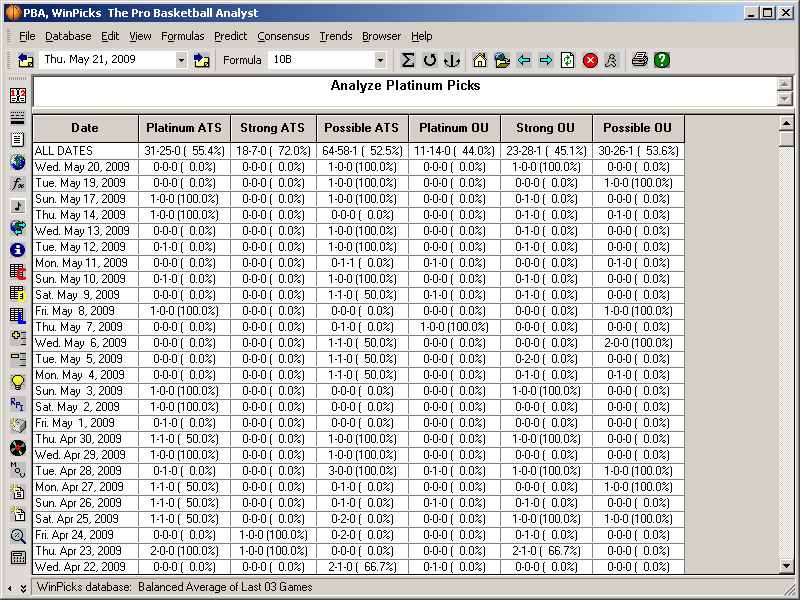Click the Possible OU column header
800x600 pixels.
pyautogui.click(x=638, y=128)
